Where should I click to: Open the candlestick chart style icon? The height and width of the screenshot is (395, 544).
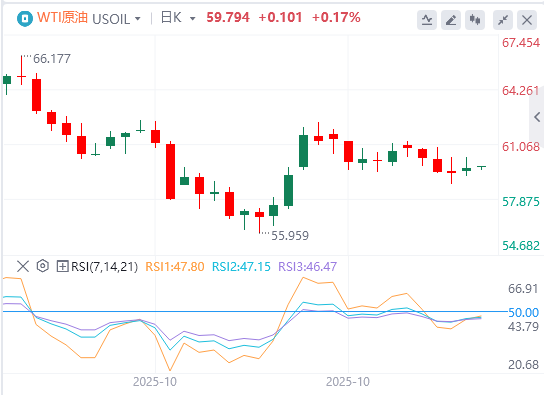coord(475,20)
